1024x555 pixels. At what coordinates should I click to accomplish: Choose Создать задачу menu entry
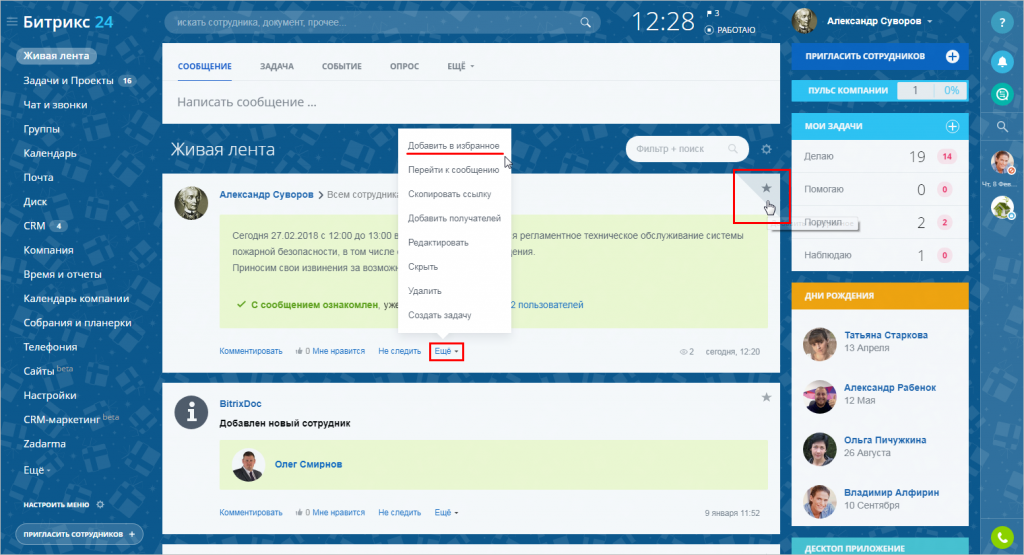pos(440,315)
